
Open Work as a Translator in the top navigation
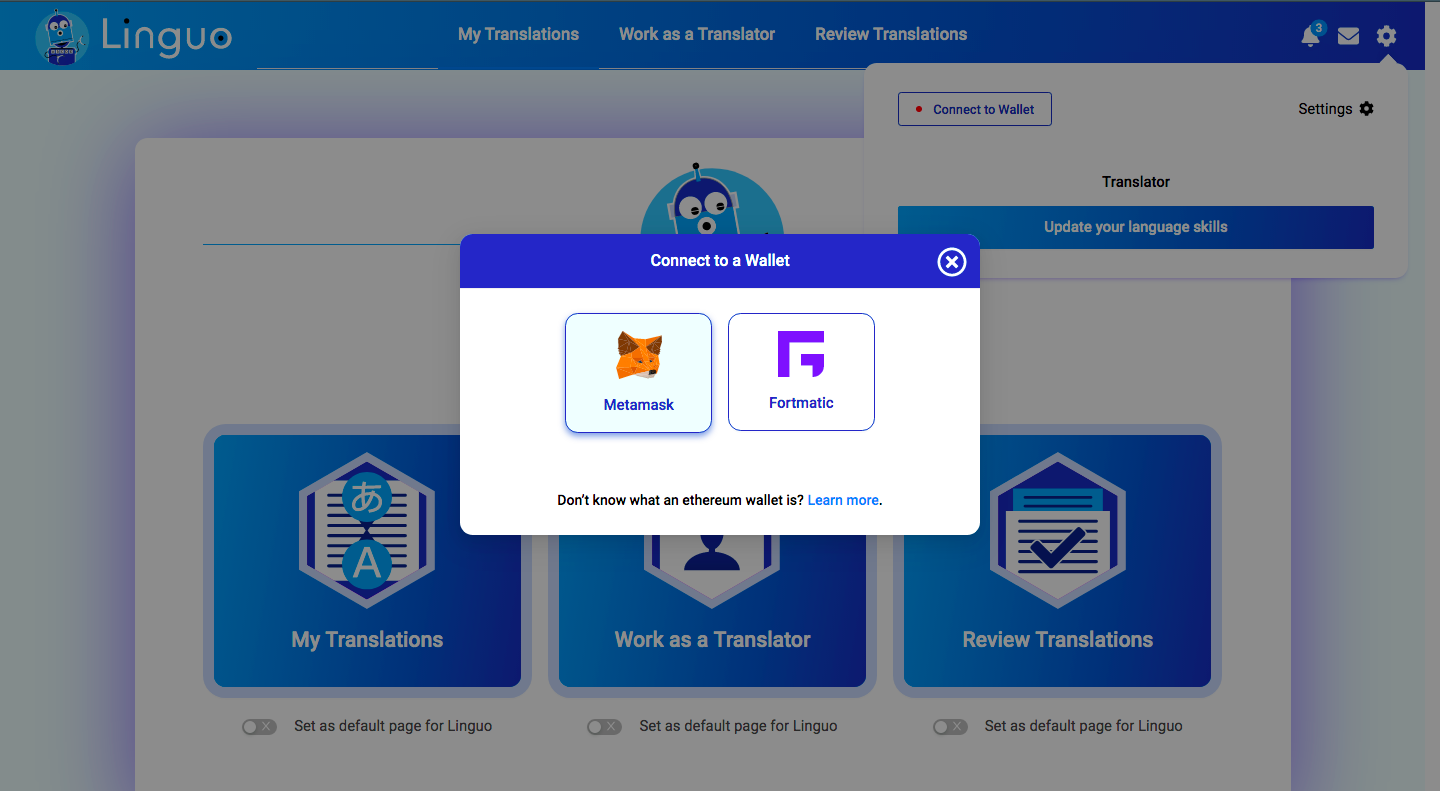tap(697, 34)
